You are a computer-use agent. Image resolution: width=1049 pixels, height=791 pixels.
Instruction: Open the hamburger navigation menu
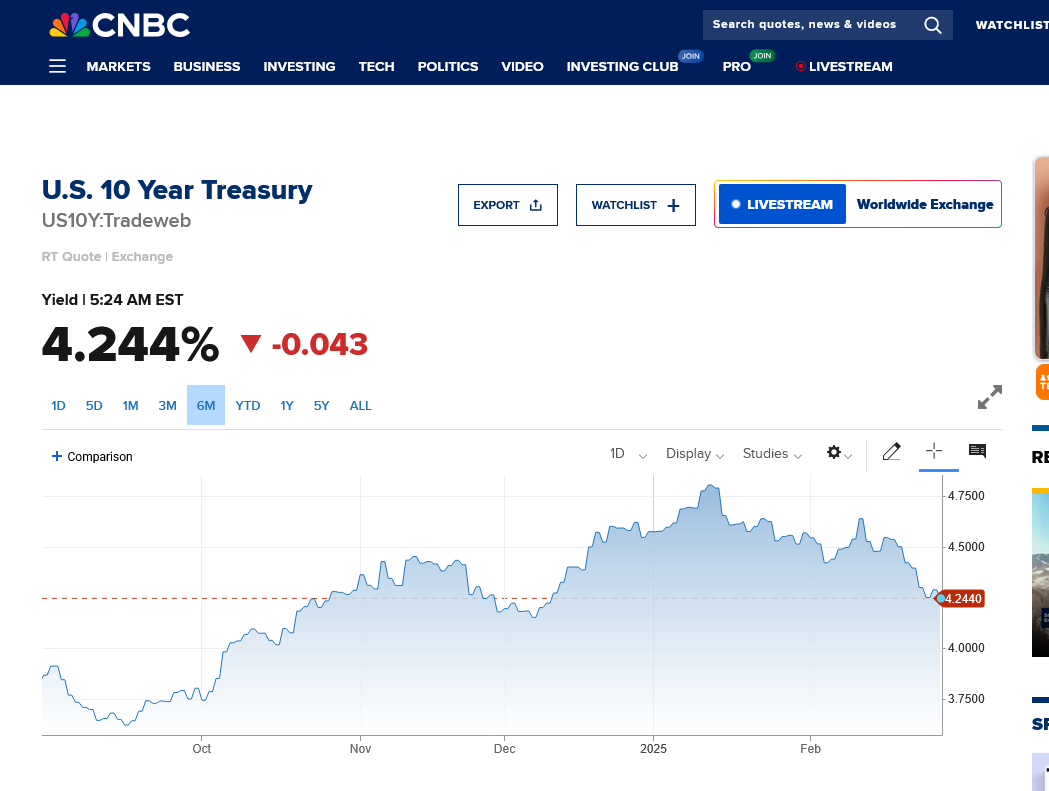pos(58,66)
